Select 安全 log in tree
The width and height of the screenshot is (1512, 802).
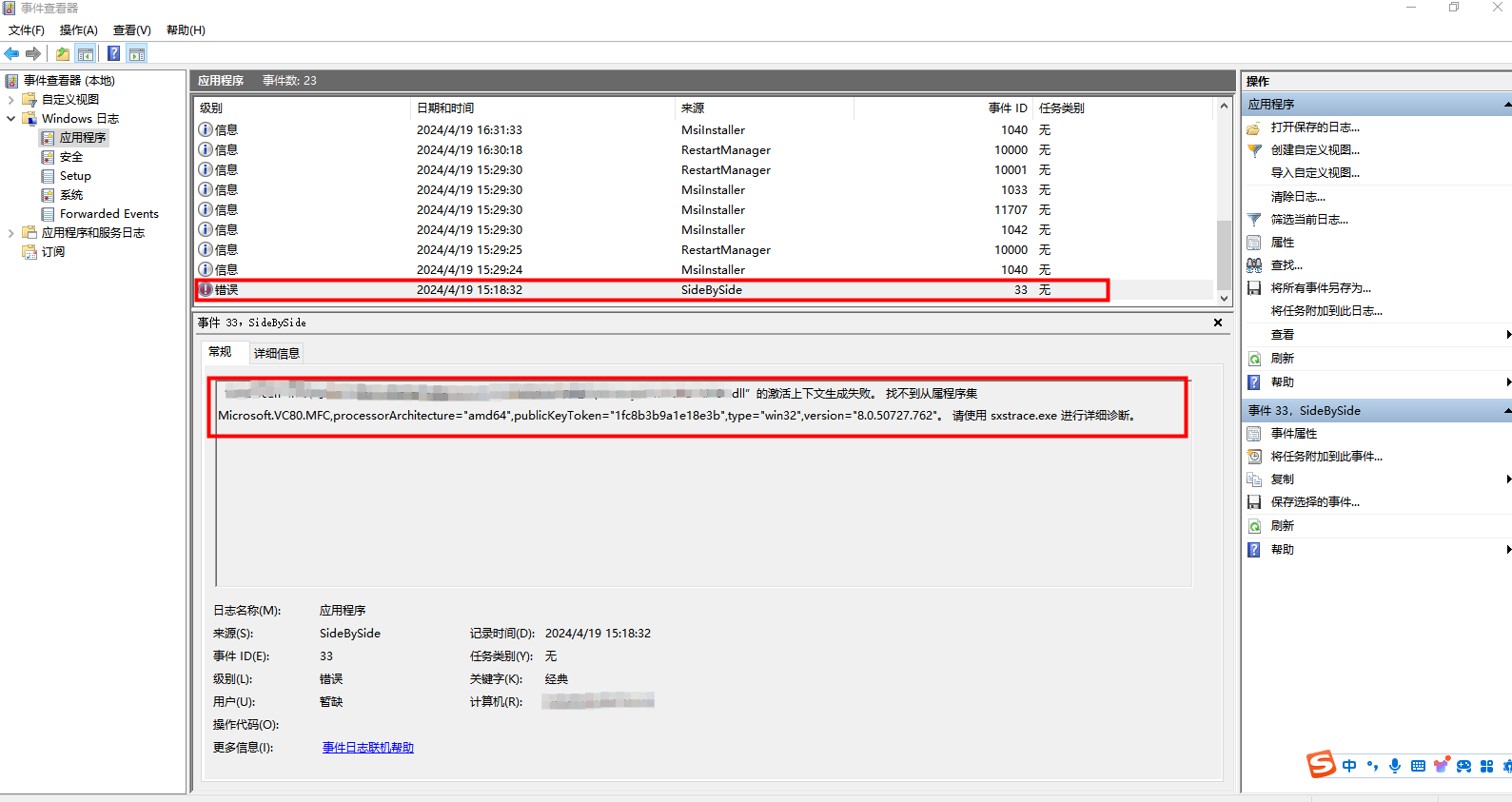click(x=71, y=157)
